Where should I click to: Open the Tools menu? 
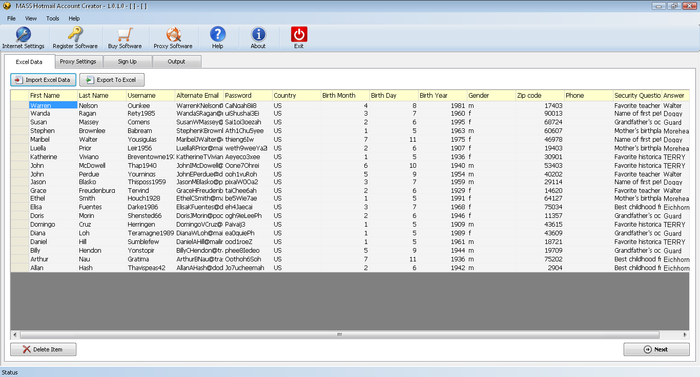point(53,18)
